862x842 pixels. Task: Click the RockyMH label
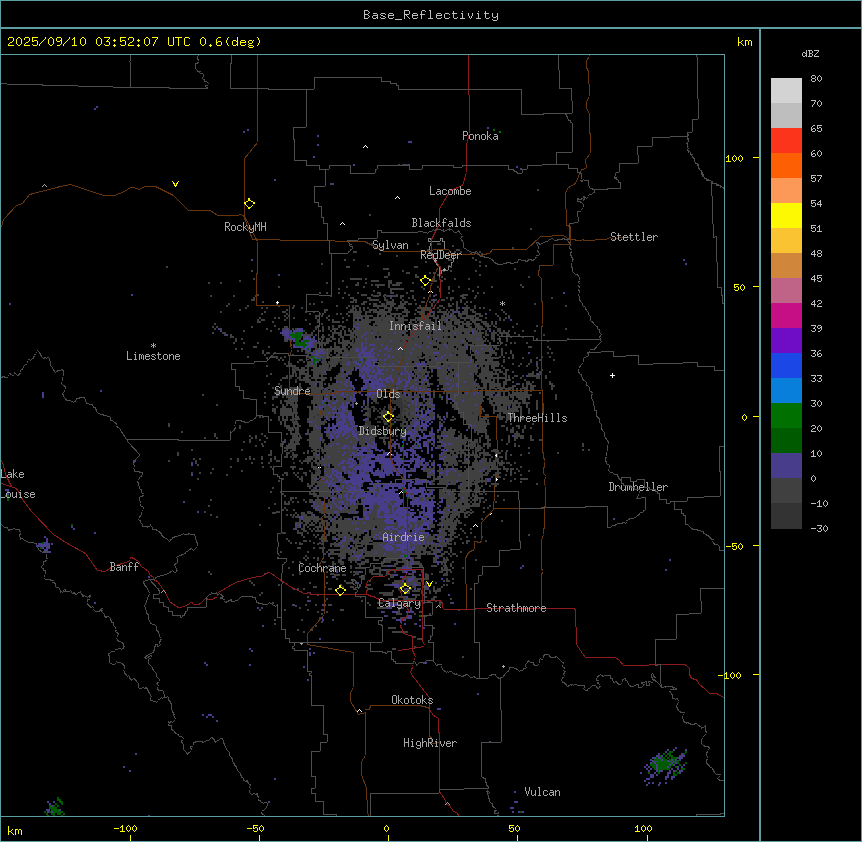[x=245, y=227]
